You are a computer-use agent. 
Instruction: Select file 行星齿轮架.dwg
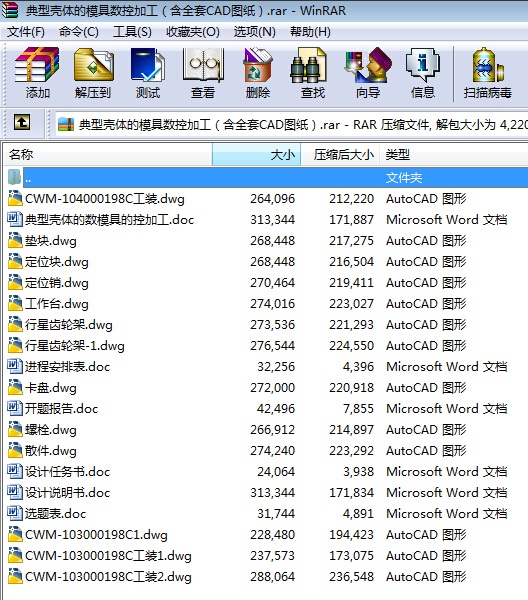pyautogui.click(x=69, y=325)
